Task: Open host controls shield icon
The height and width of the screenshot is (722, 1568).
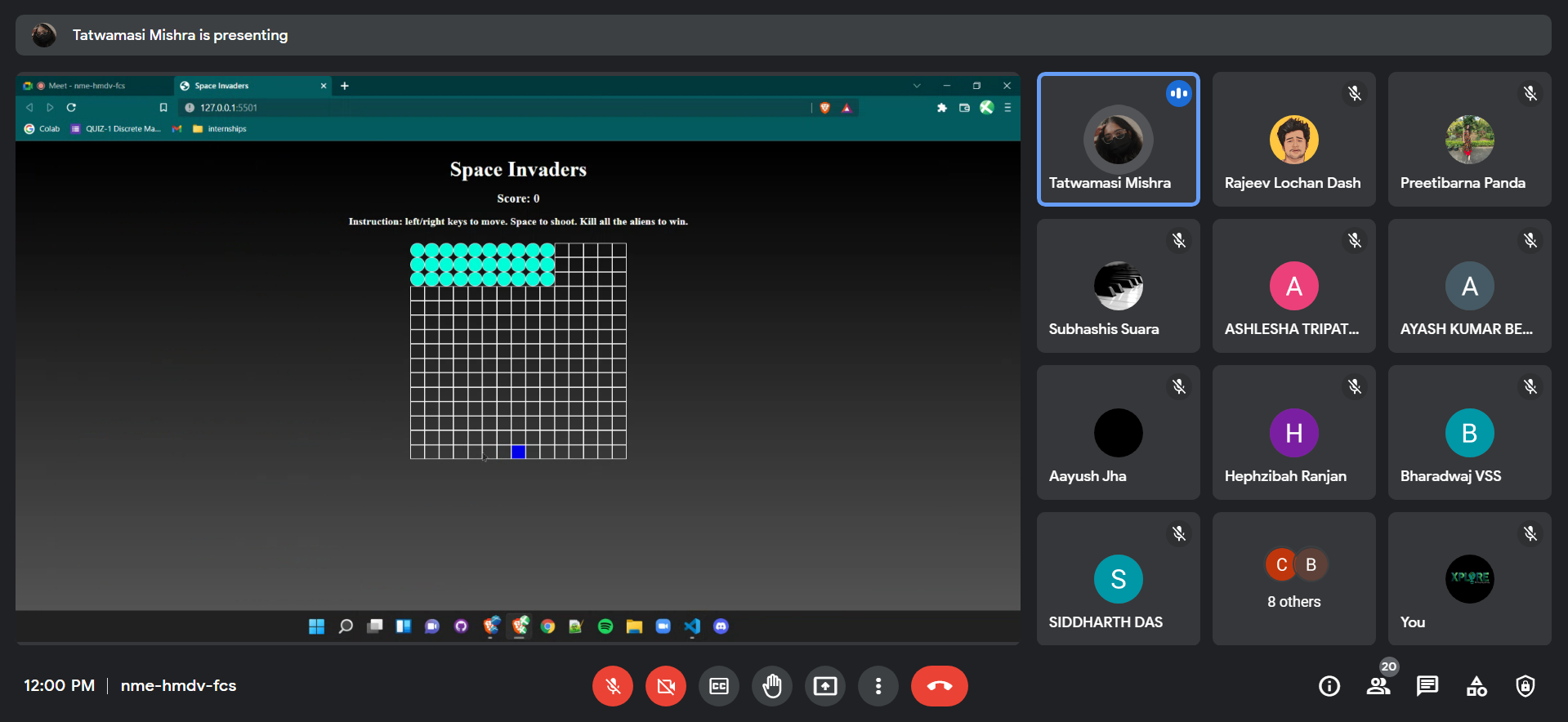Action: (x=1526, y=686)
